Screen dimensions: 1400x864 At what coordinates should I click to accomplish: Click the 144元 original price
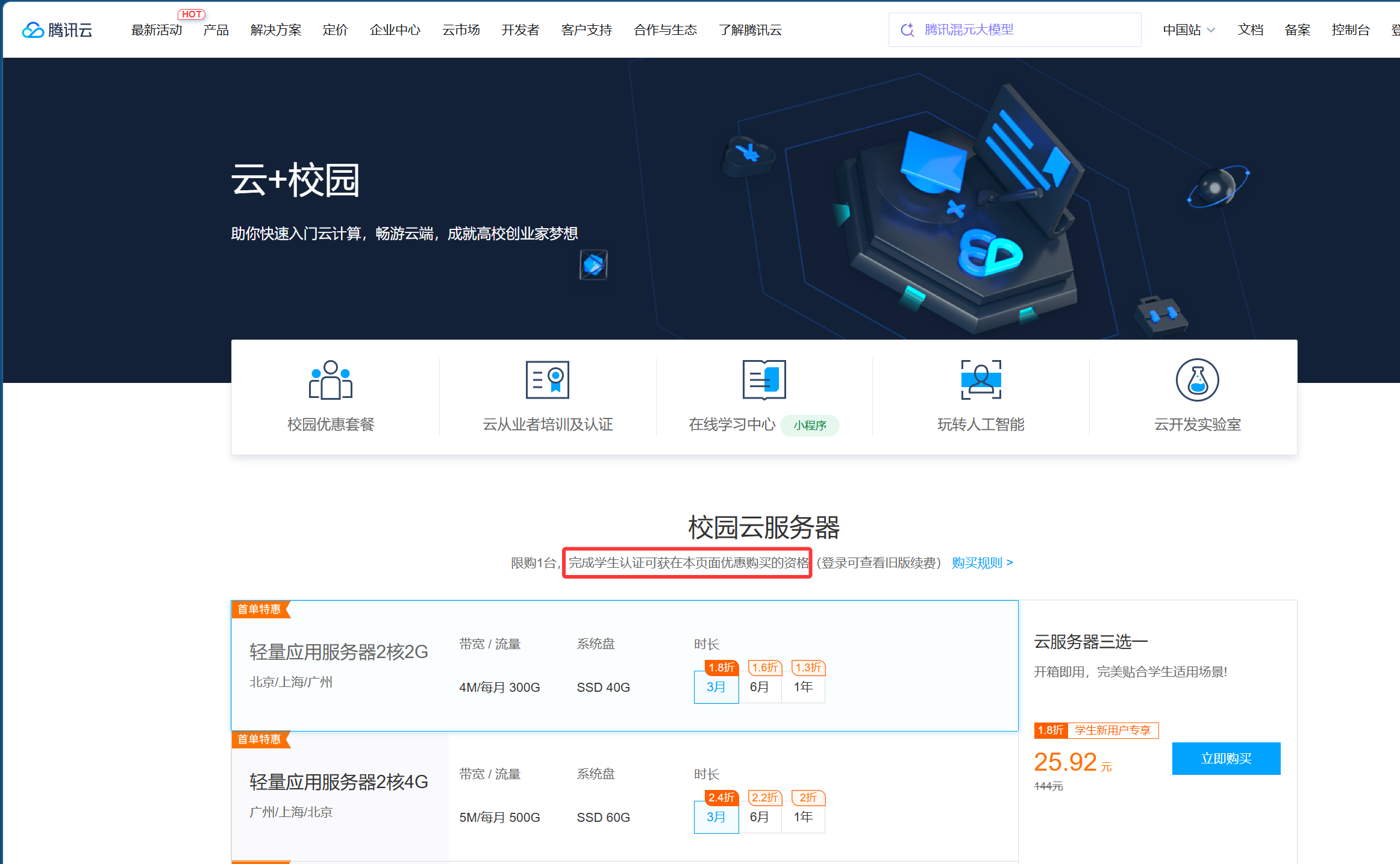coord(1049,786)
